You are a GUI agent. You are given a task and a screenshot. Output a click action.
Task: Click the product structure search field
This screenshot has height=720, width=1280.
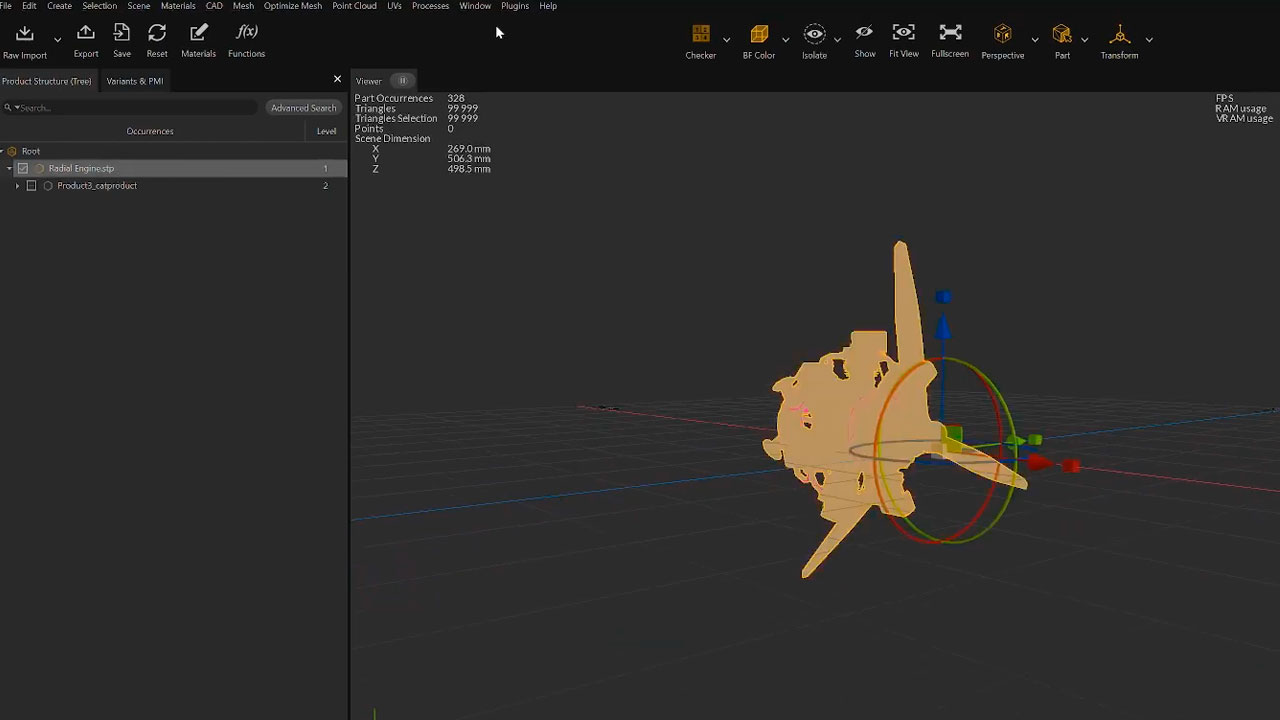(x=130, y=108)
